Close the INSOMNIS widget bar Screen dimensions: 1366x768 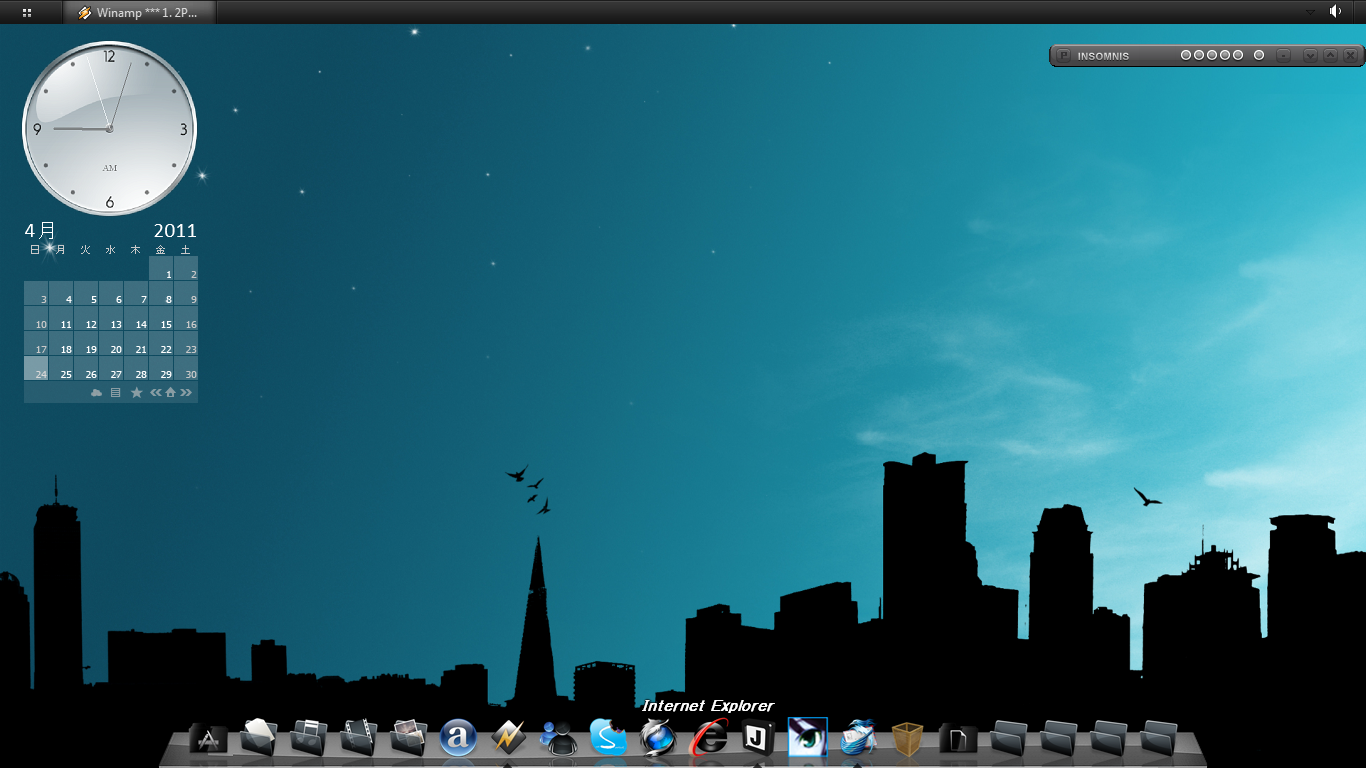(1350, 55)
